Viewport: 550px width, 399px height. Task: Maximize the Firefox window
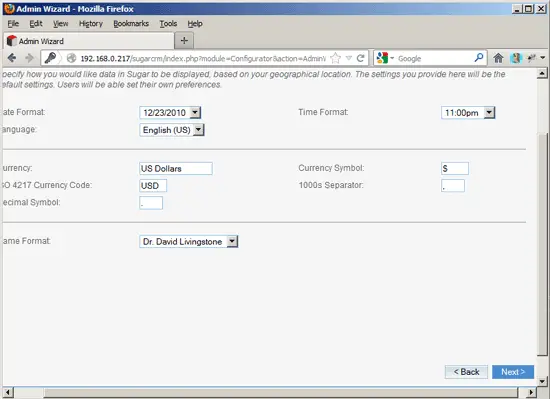pos(529,9)
